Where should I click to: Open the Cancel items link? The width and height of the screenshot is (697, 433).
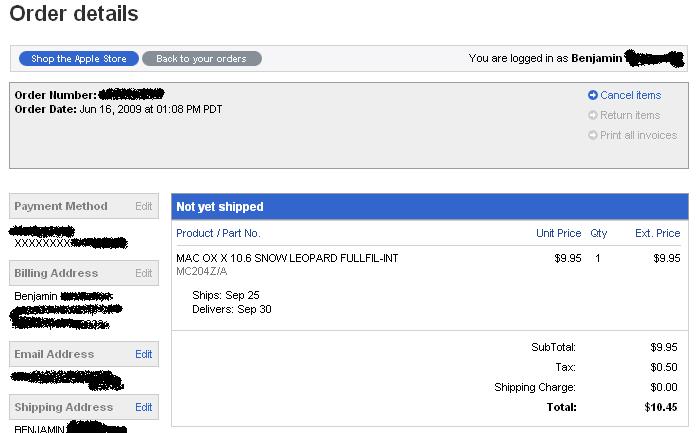coord(630,95)
